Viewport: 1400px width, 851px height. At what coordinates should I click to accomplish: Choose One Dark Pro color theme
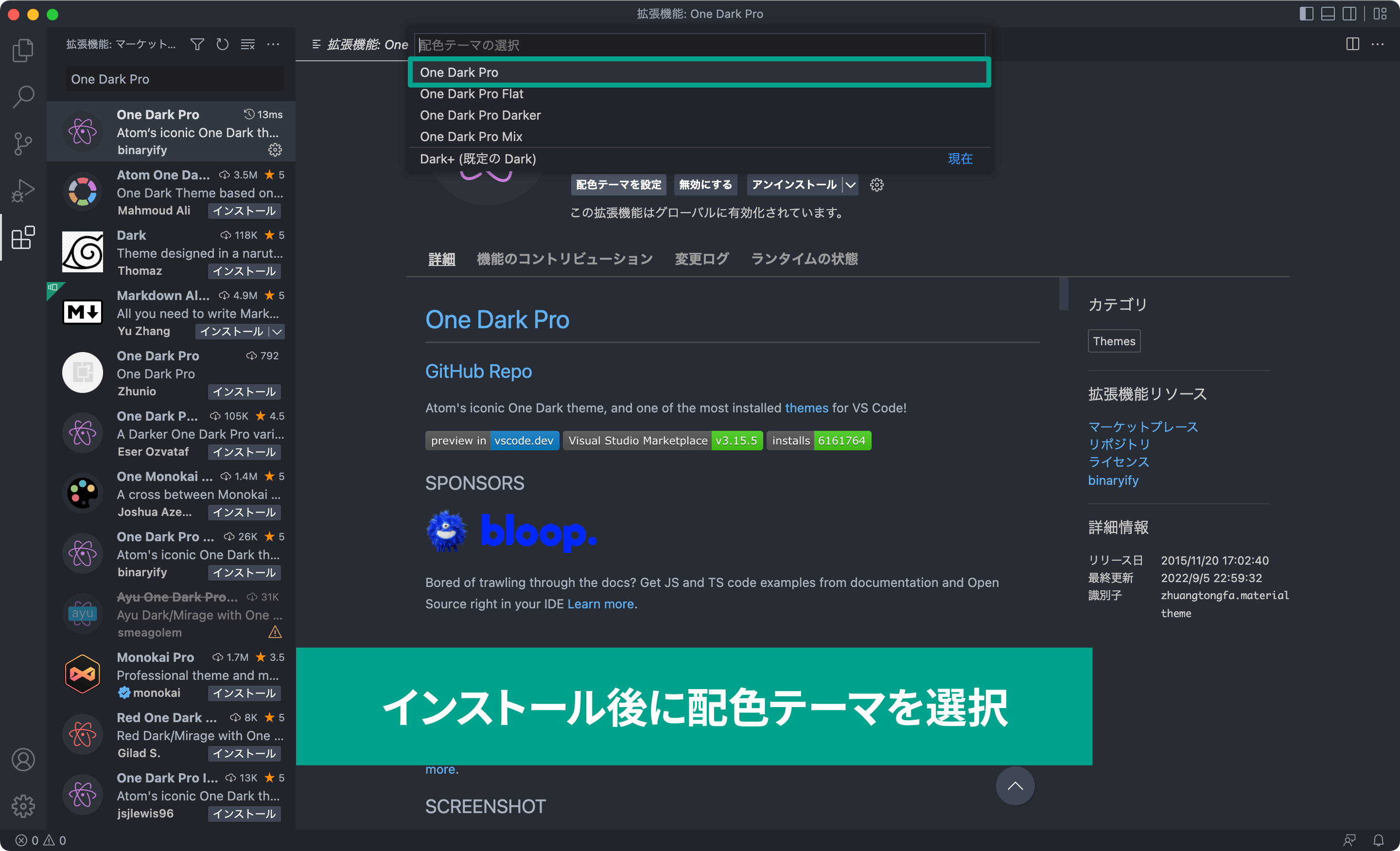click(x=700, y=72)
